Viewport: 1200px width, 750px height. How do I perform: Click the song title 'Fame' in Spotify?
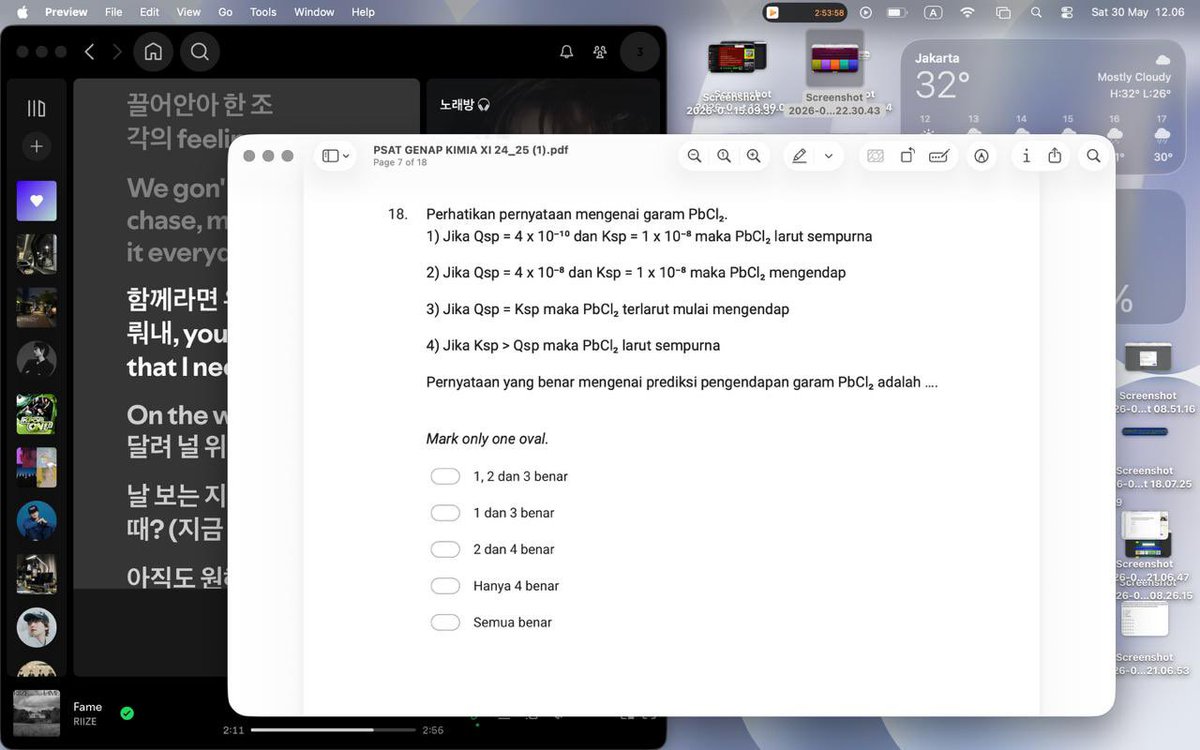[87, 706]
